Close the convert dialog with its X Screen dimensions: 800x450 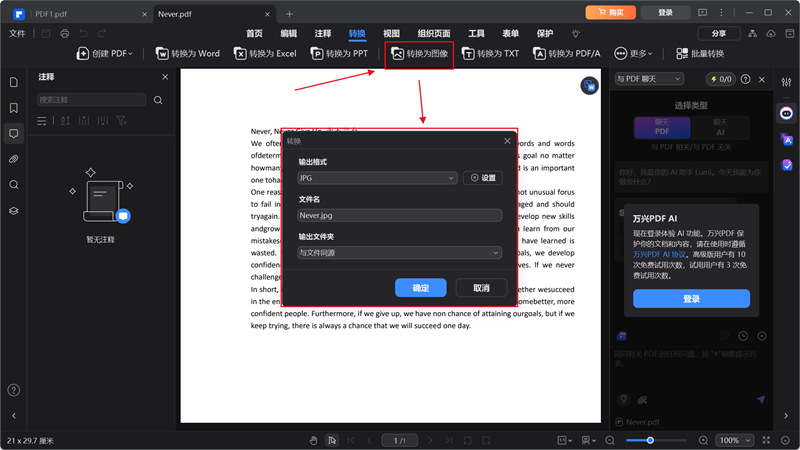pyautogui.click(x=507, y=141)
